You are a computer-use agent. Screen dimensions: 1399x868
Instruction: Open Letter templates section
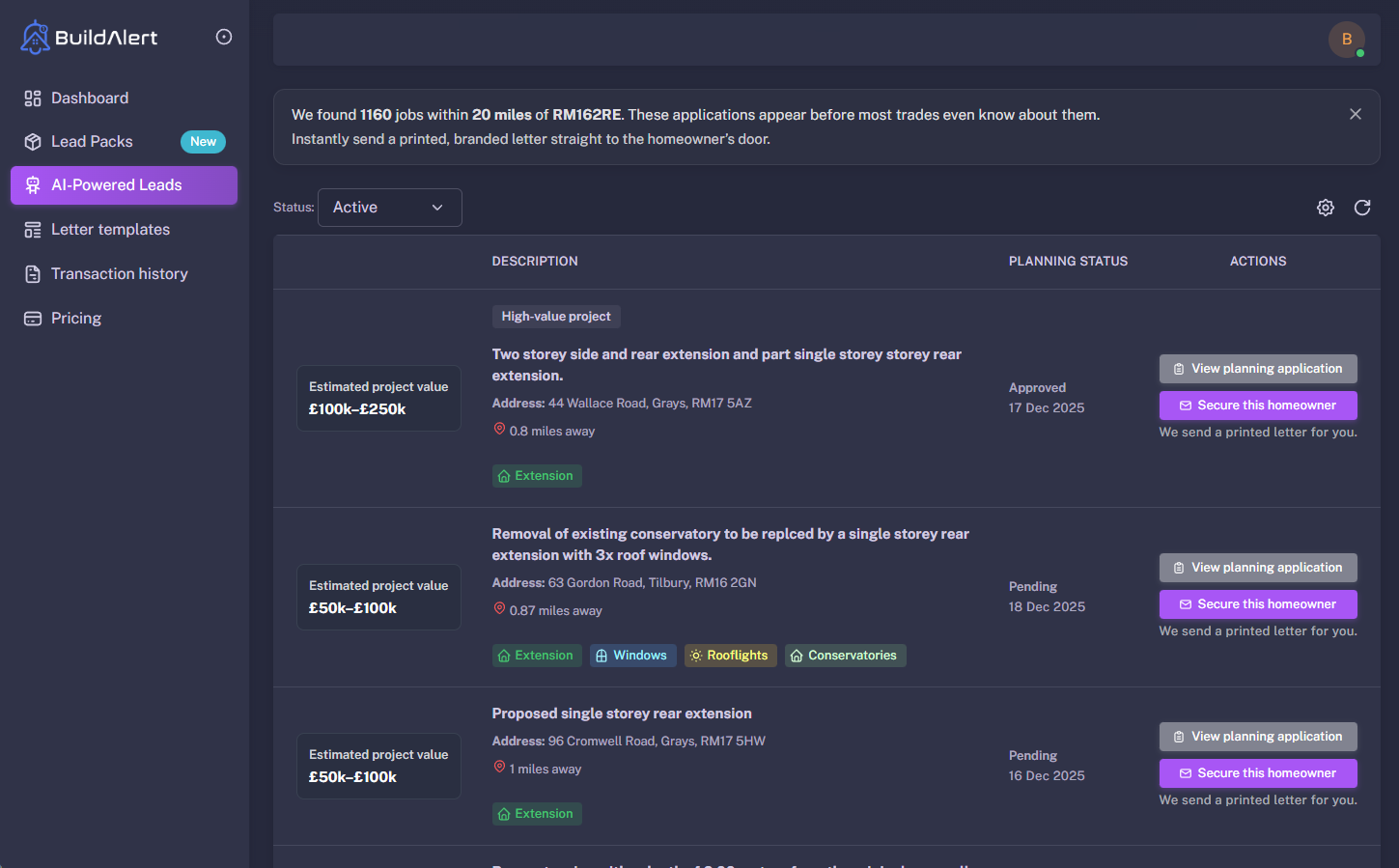pos(110,230)
